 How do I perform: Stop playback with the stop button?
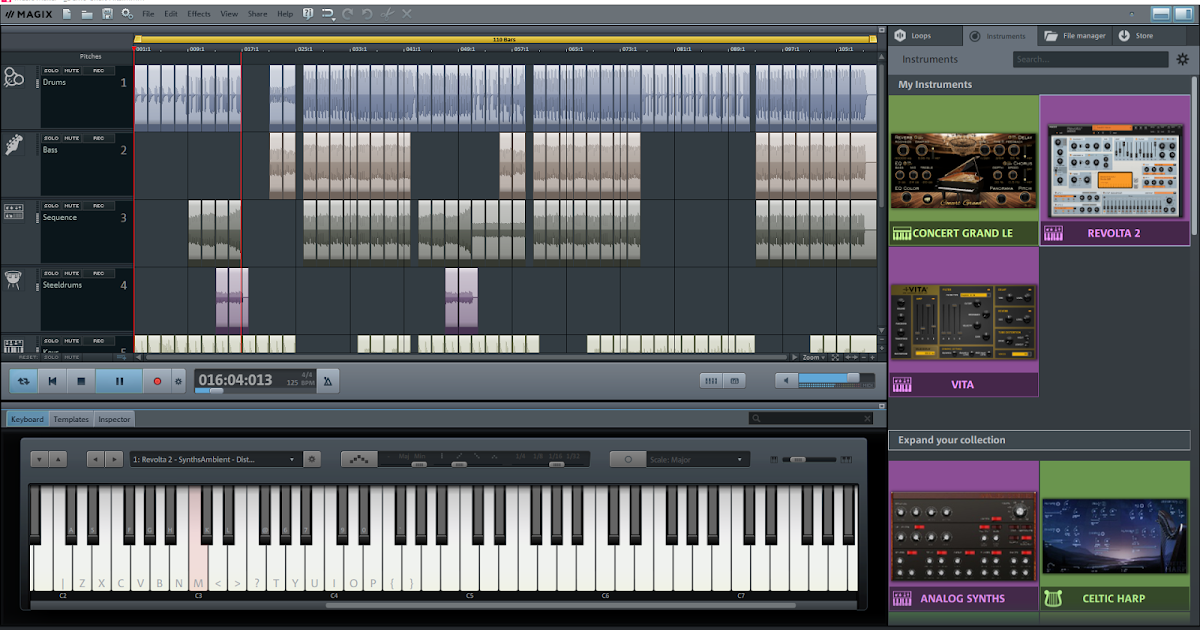[x=81, y=381]
